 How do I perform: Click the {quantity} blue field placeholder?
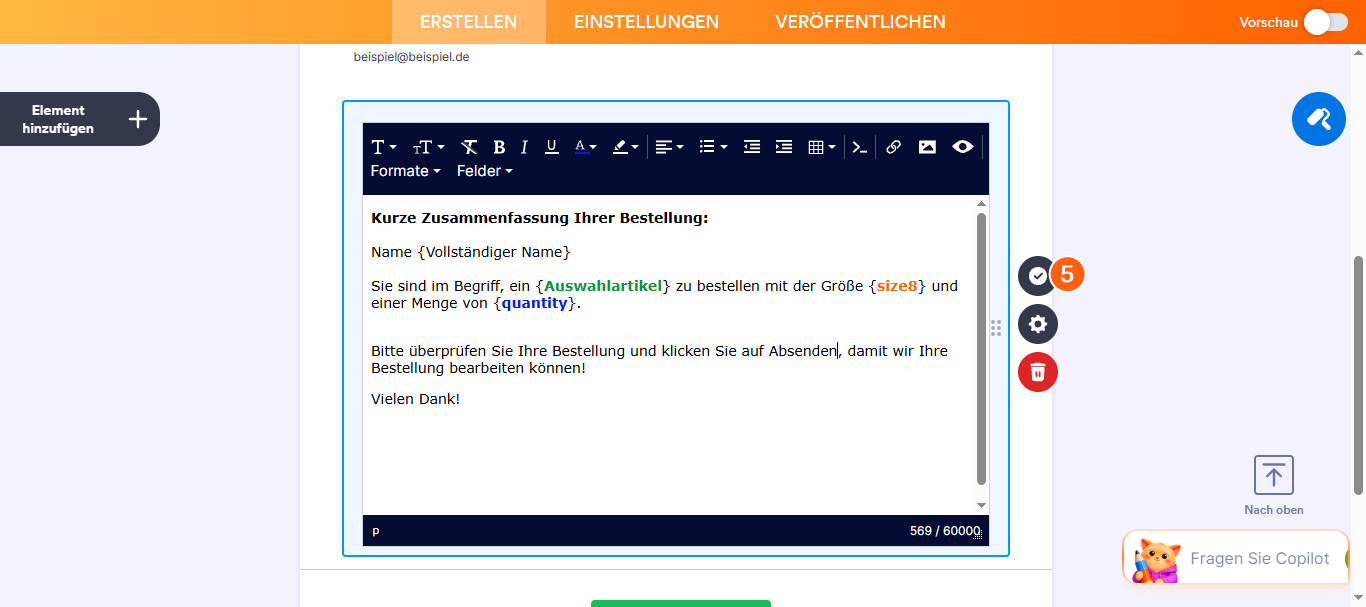535,303
